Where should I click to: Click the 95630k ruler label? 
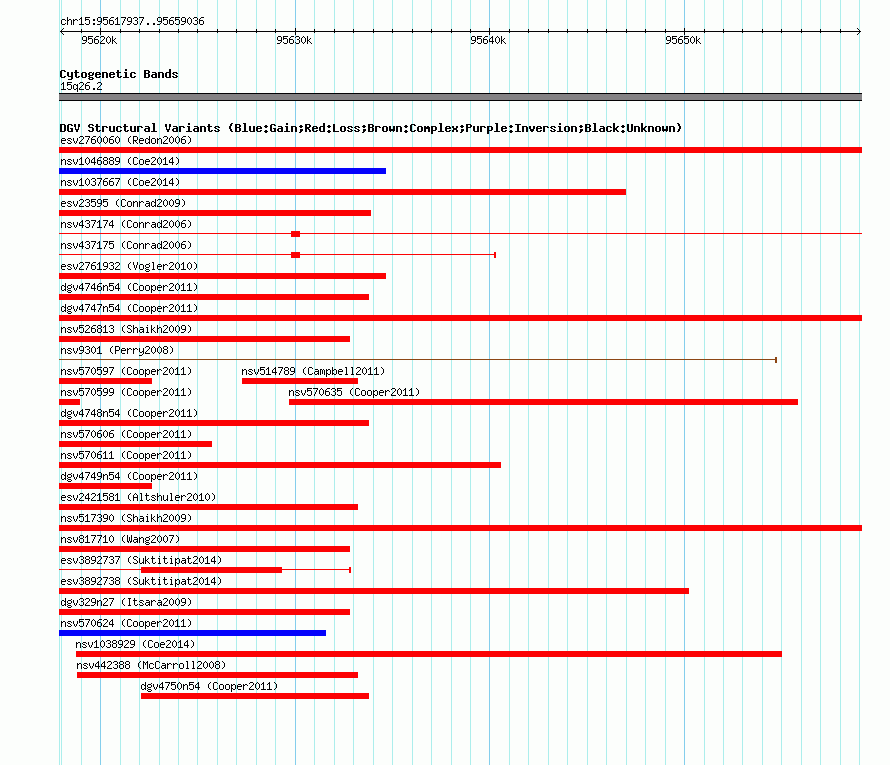pos(294,40)
